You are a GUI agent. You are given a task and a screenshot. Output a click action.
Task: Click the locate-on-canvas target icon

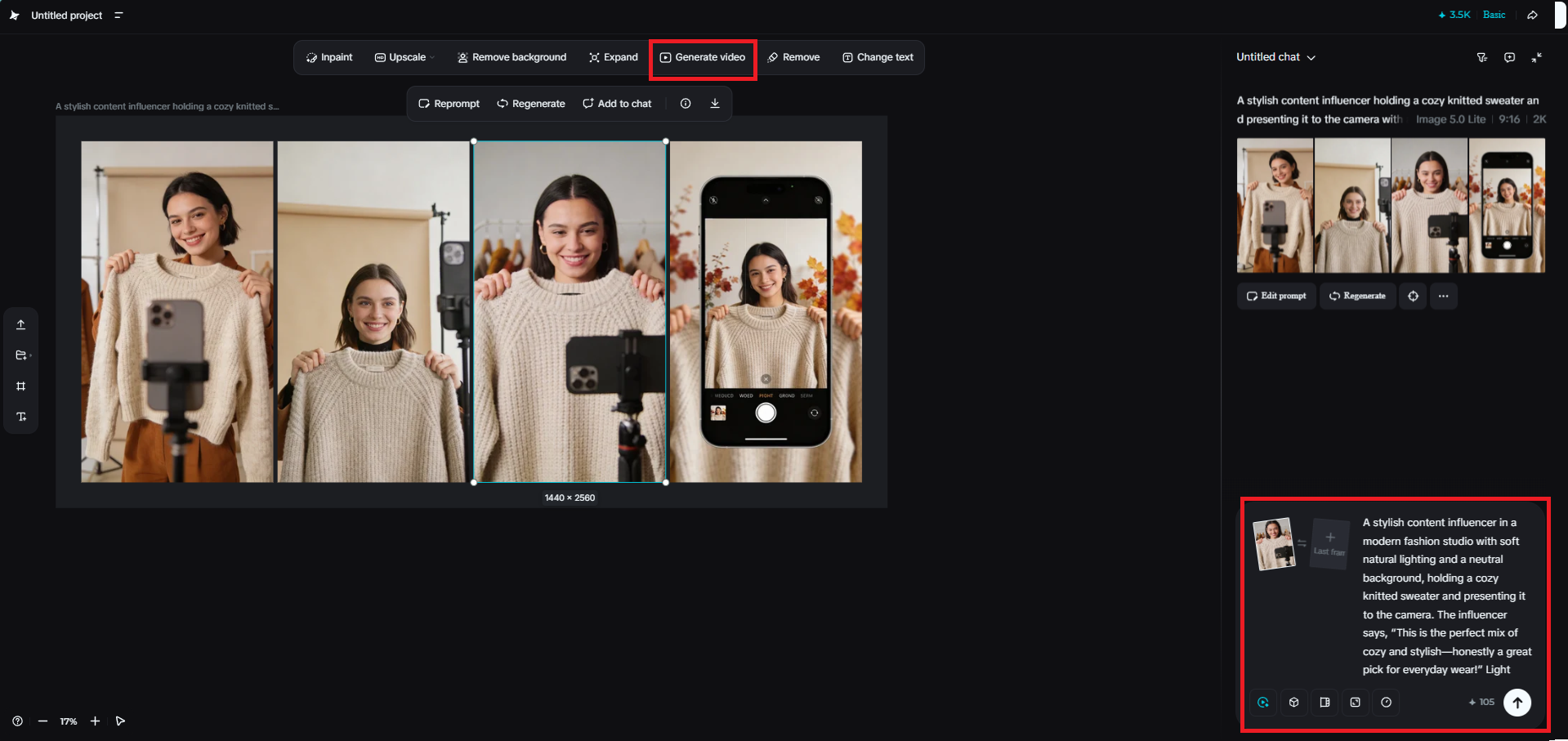coord(1413,296)
